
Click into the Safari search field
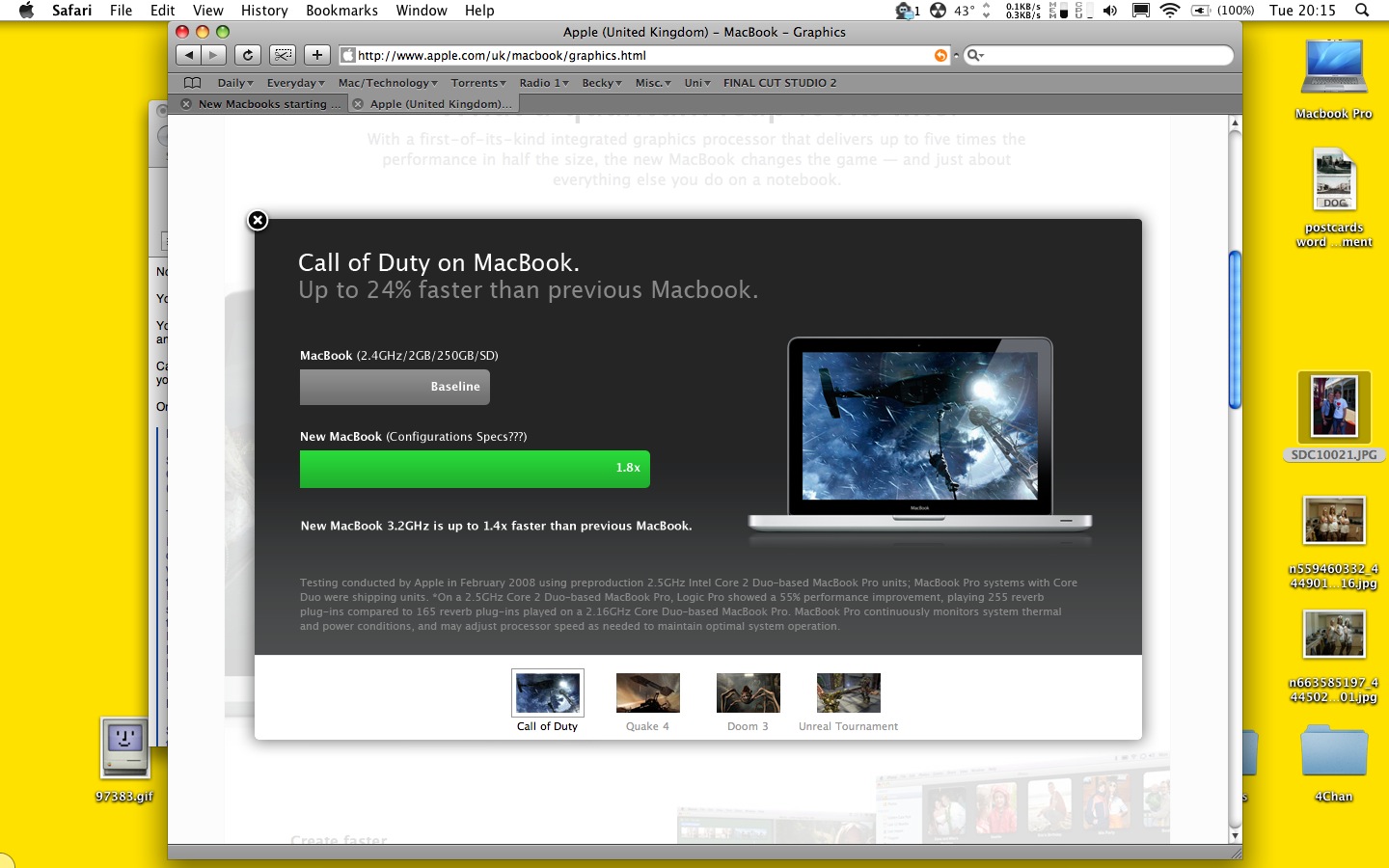tap(1099, 55)
